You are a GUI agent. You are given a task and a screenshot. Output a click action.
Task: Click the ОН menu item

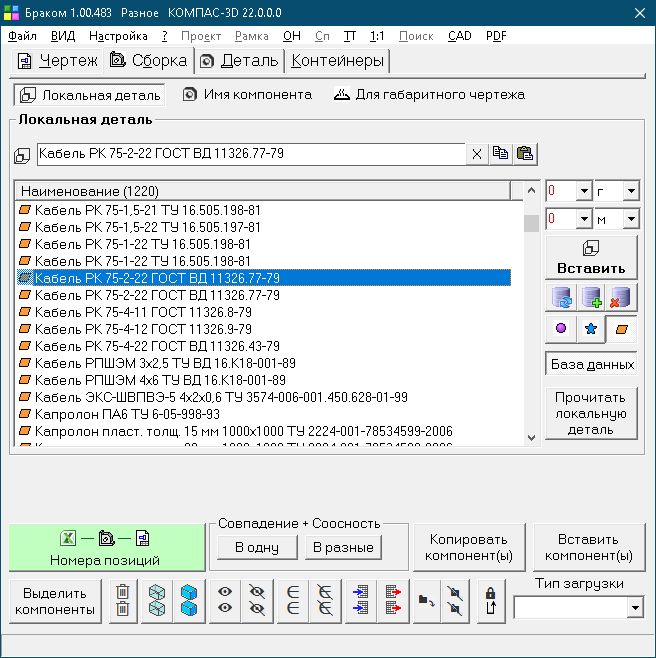tap(292, 36)
